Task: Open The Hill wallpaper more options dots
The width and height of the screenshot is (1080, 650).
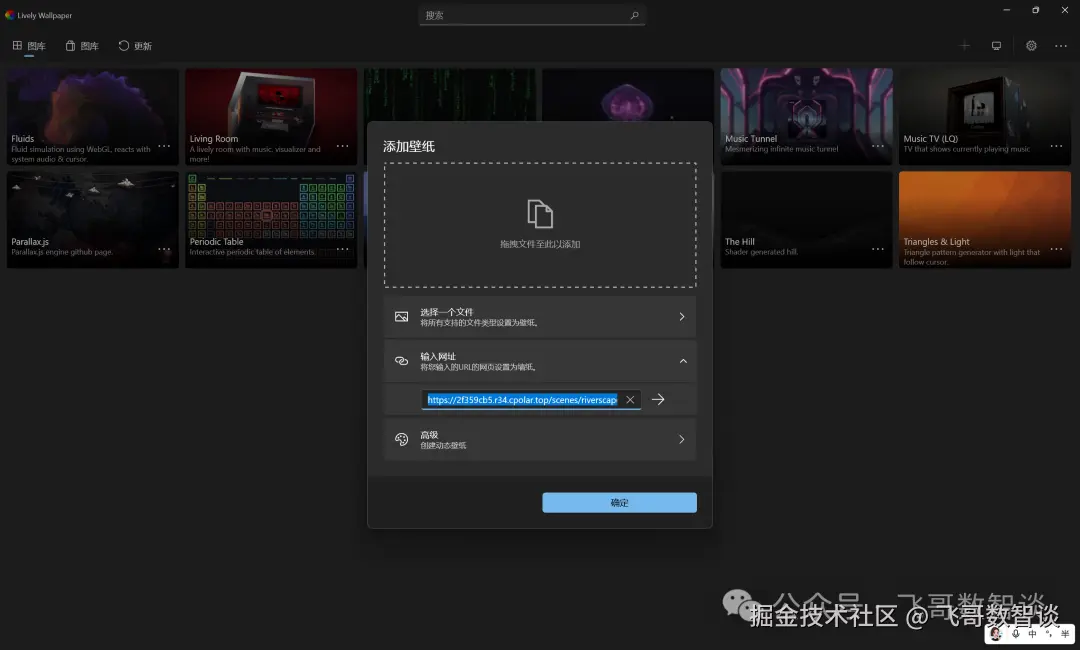Action: 878,249
